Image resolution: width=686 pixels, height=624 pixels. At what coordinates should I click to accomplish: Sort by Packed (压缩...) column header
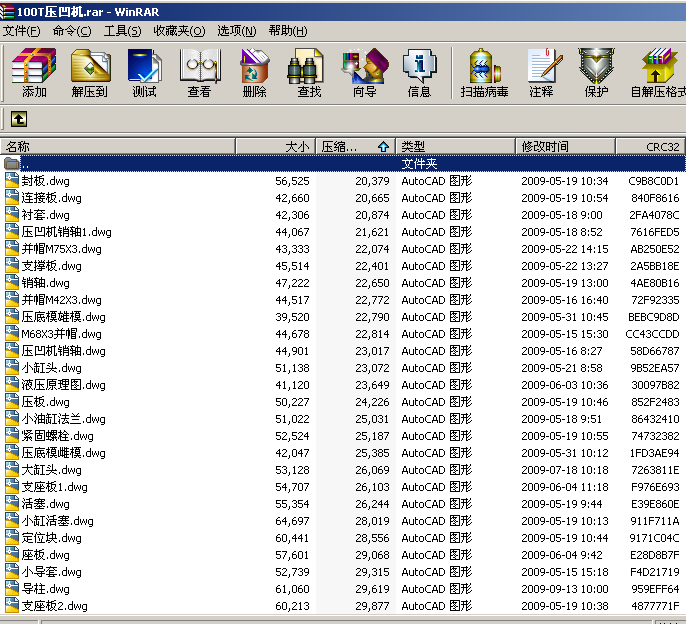(355, 147)
